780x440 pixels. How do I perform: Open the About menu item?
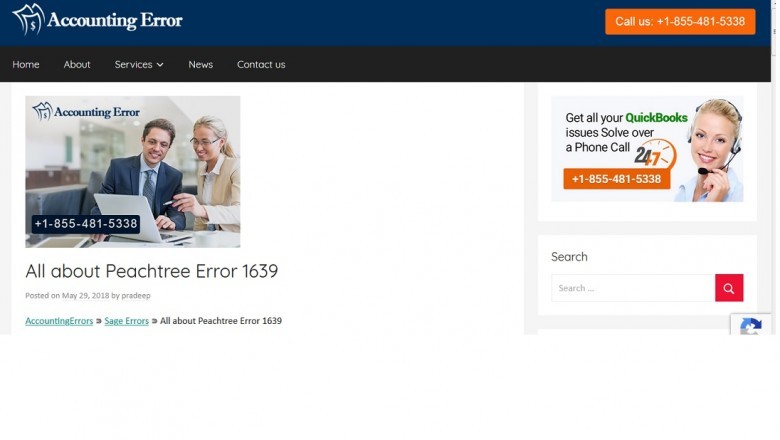pos(77,65)
